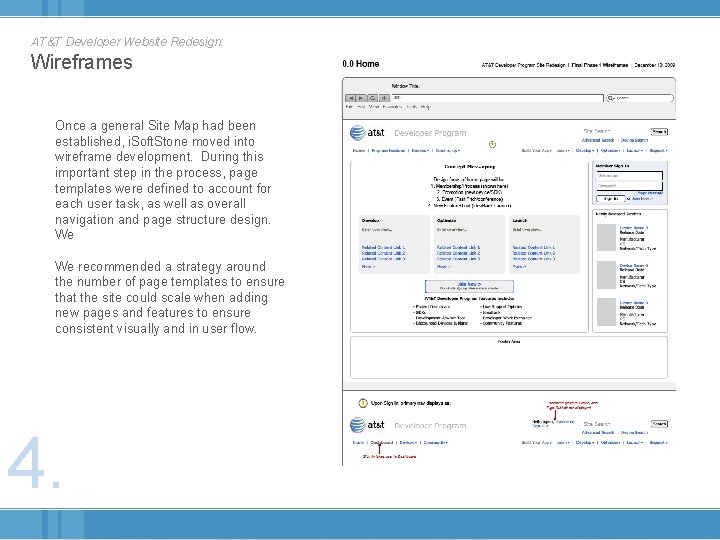
Task: Expand the Devices dropdown in home wireframe nav
Action: (x=420, y=151)
